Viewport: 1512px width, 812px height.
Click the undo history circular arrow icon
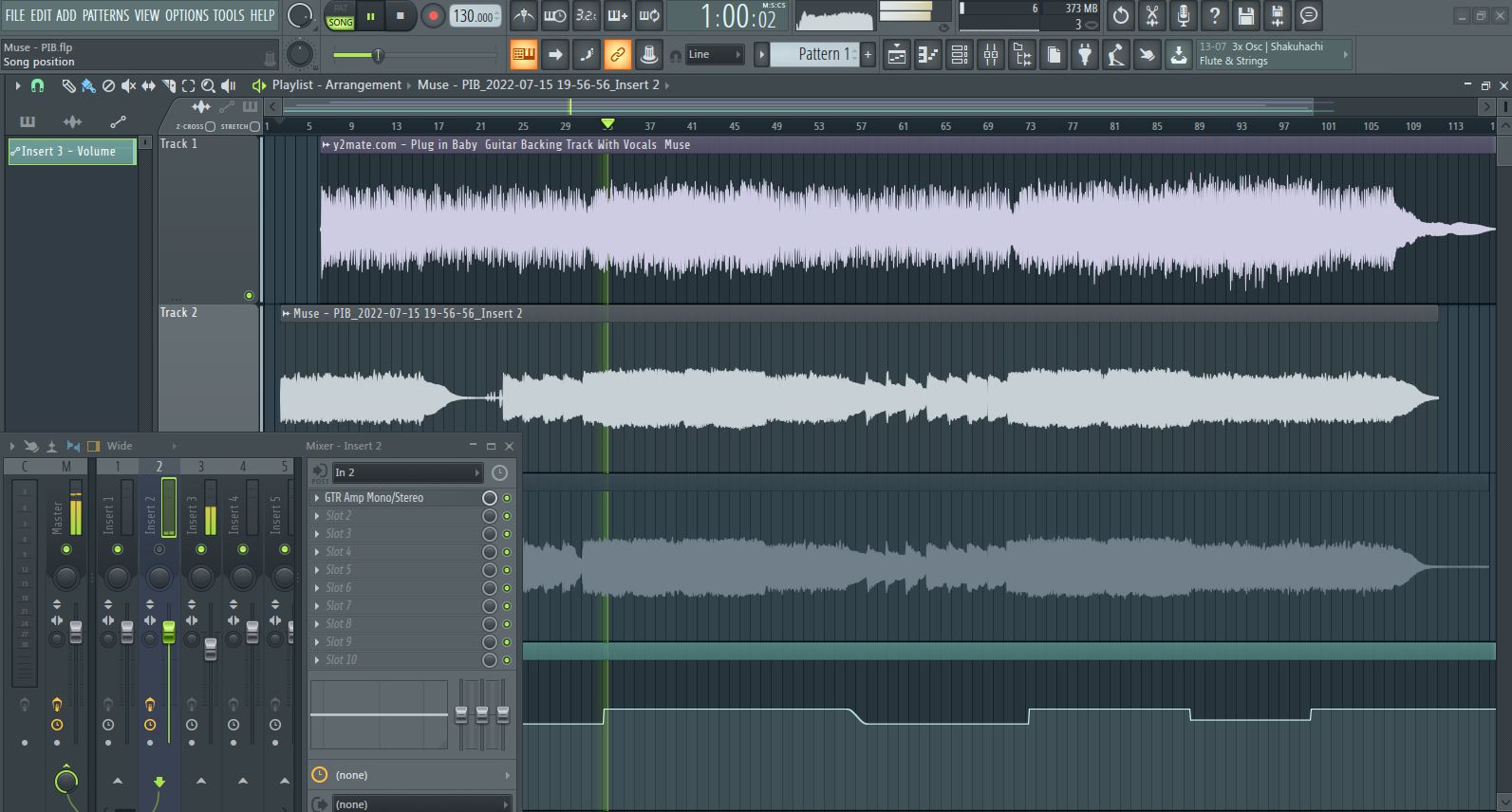coord(1121,15)
